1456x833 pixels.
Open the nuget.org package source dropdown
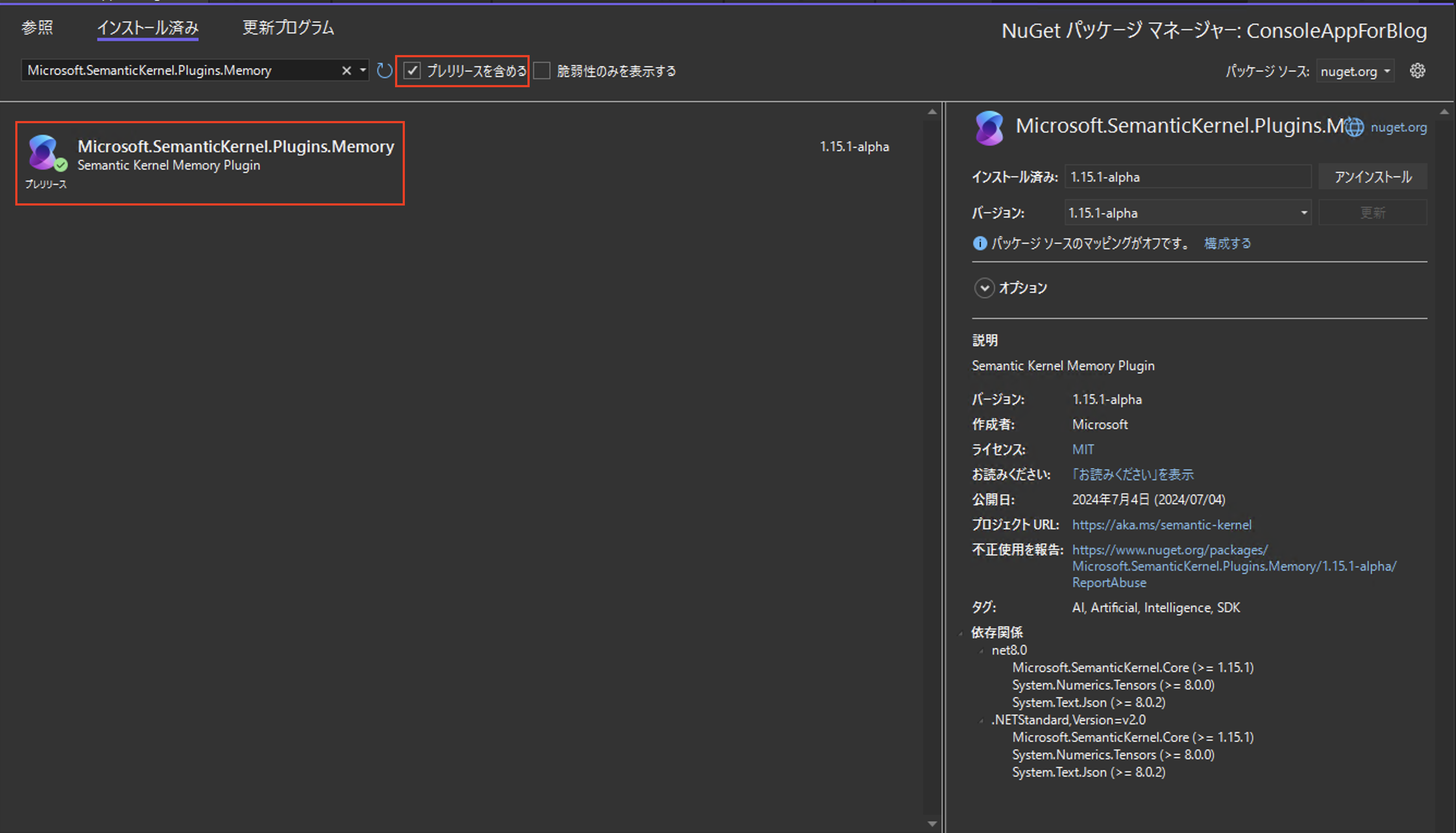click(1355, 70)
